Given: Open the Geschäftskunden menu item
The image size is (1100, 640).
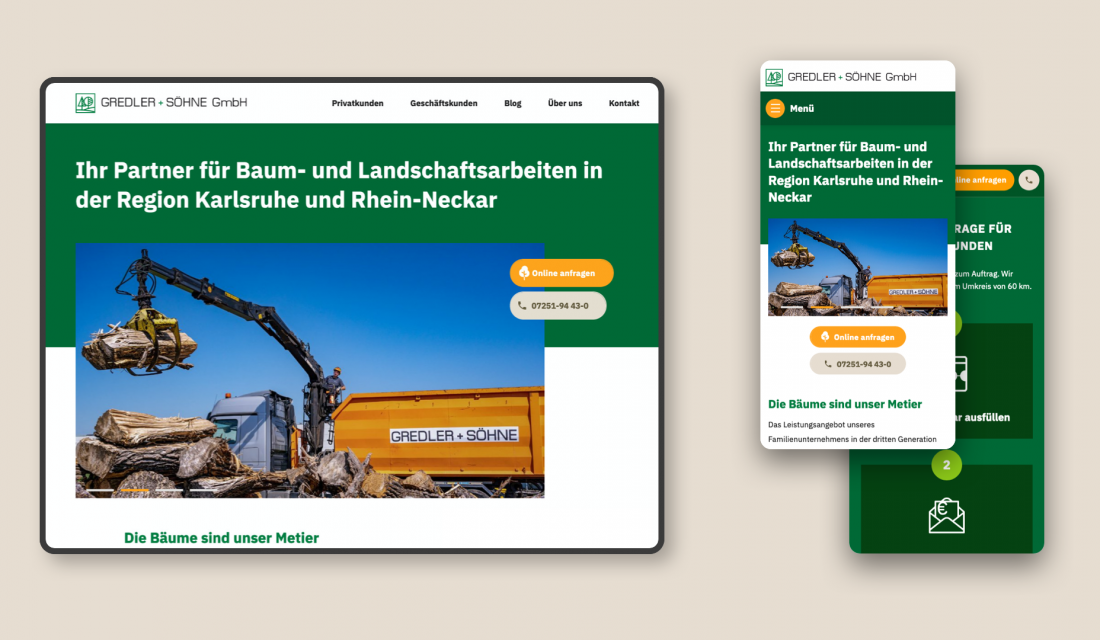Looking at the screenshot, I should point(443,103).
